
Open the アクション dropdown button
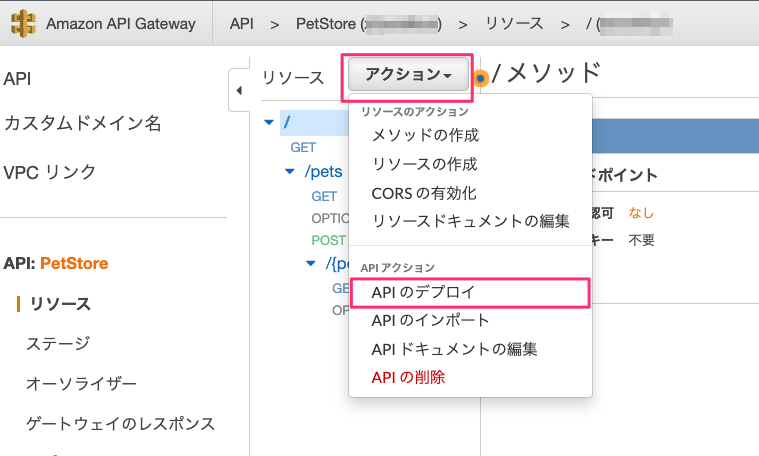(408, 74)
